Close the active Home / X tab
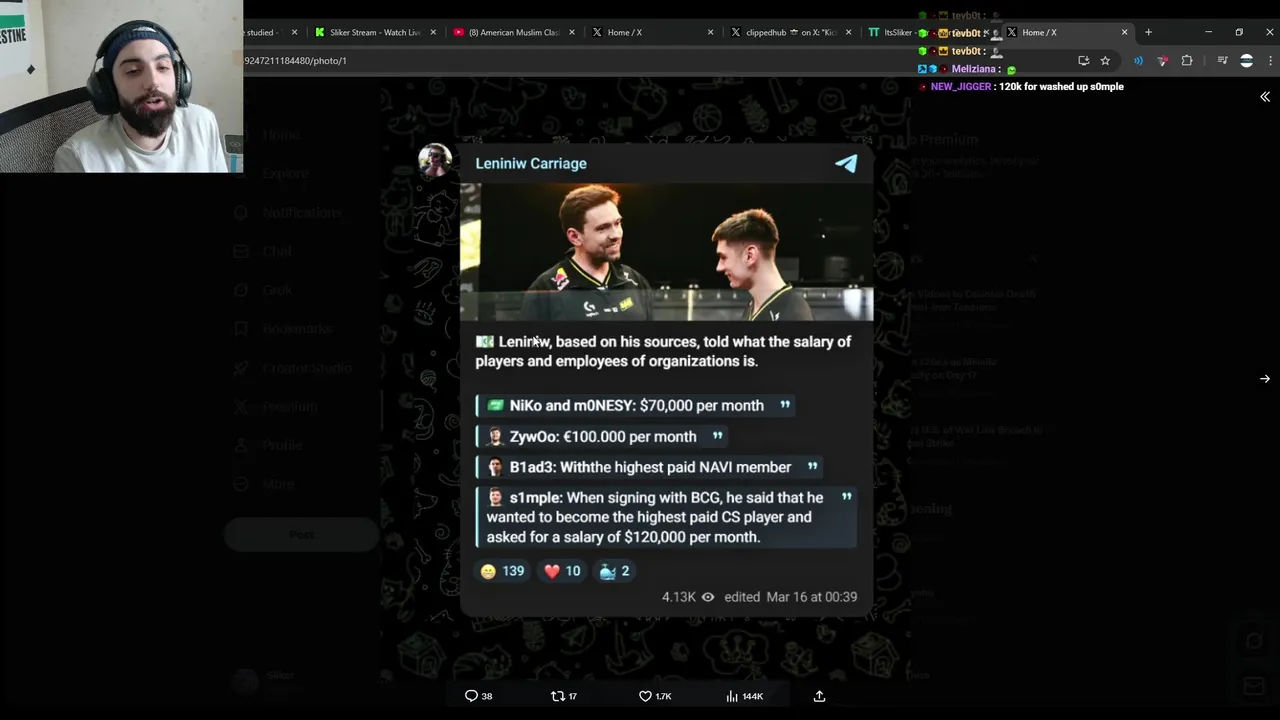Screen dimensions: 1280x720 (1124, 32)
